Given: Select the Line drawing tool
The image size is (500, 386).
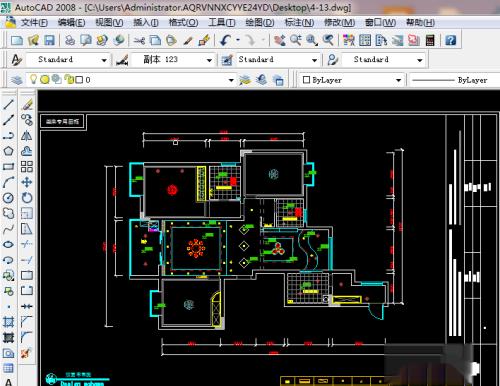Looking at the screenshot, I should [8, 104].
